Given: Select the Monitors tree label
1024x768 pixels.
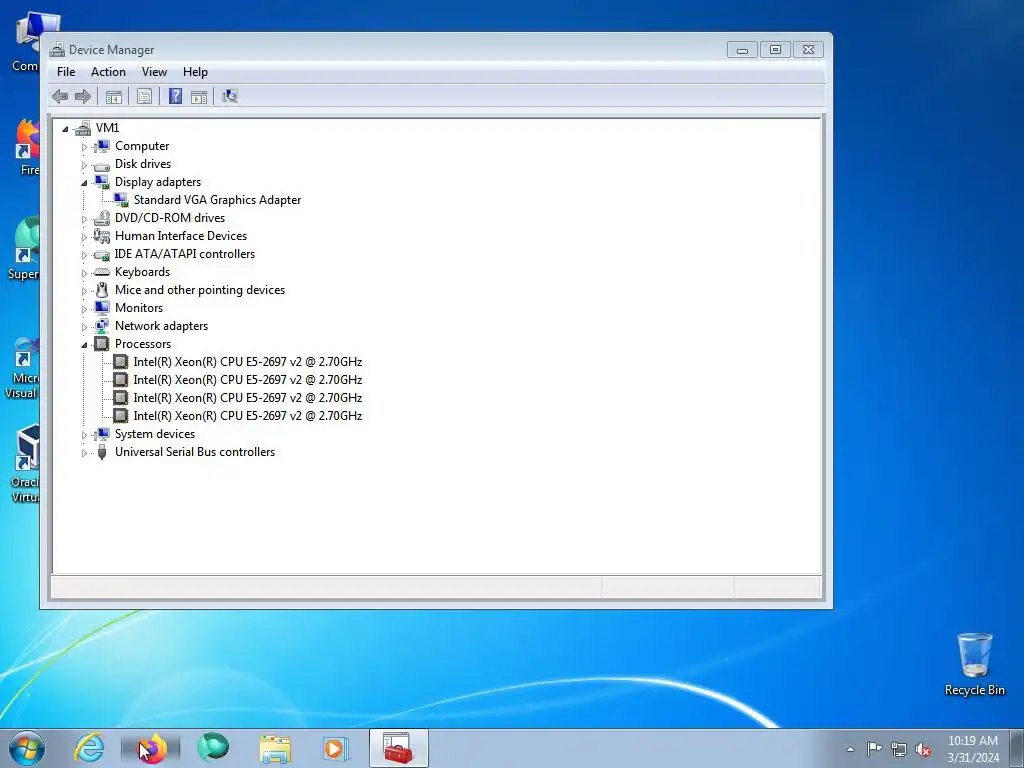Looking at the screenshot, I should (x=139, y=308).
